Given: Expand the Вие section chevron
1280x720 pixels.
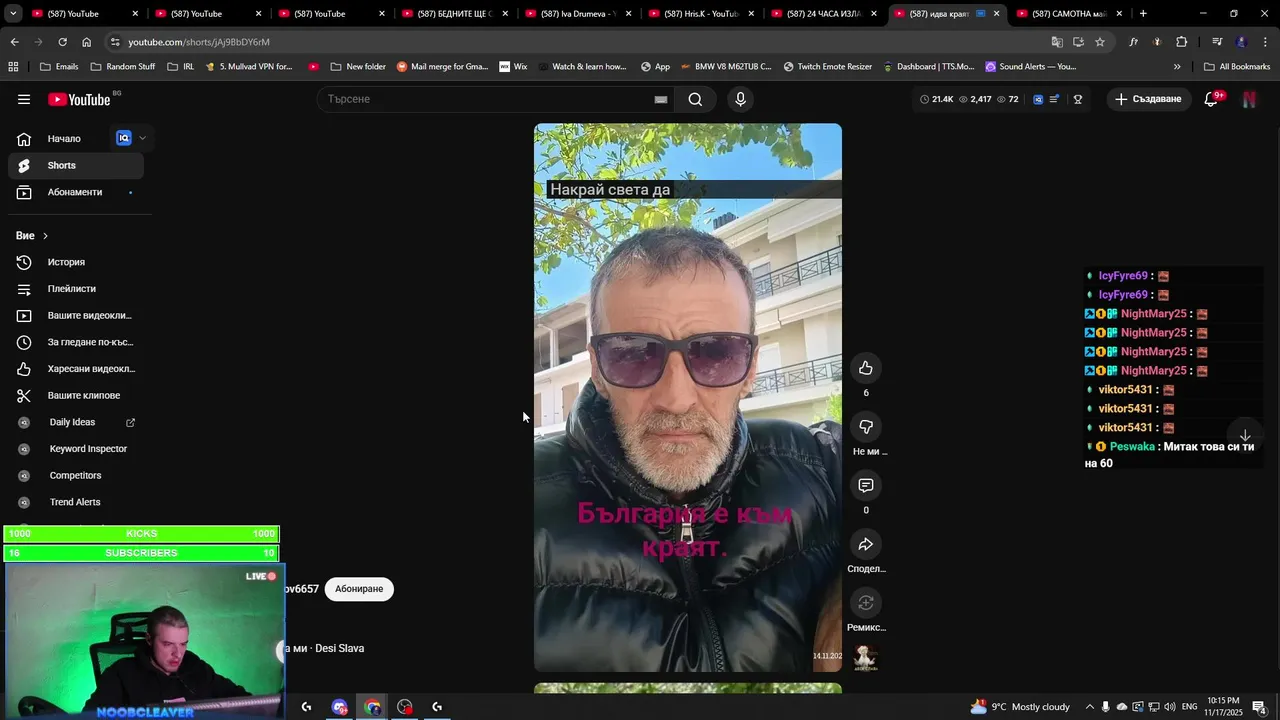Looking at the screenshot, I should pos(45,236).
